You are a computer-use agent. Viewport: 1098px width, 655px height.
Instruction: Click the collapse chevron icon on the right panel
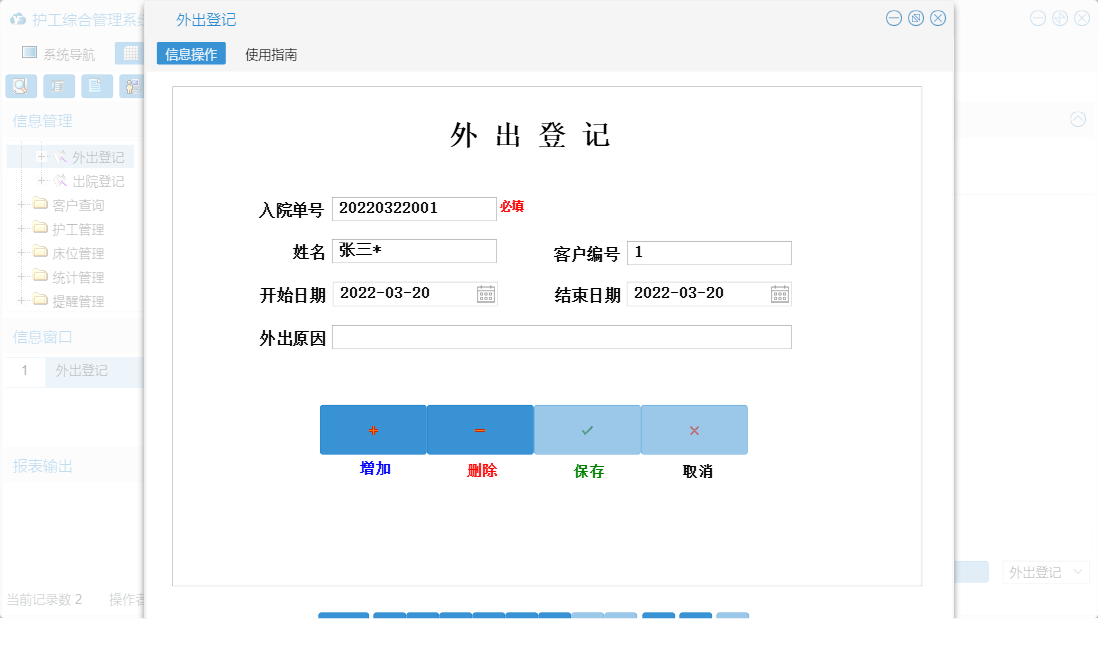point(1078,119)
